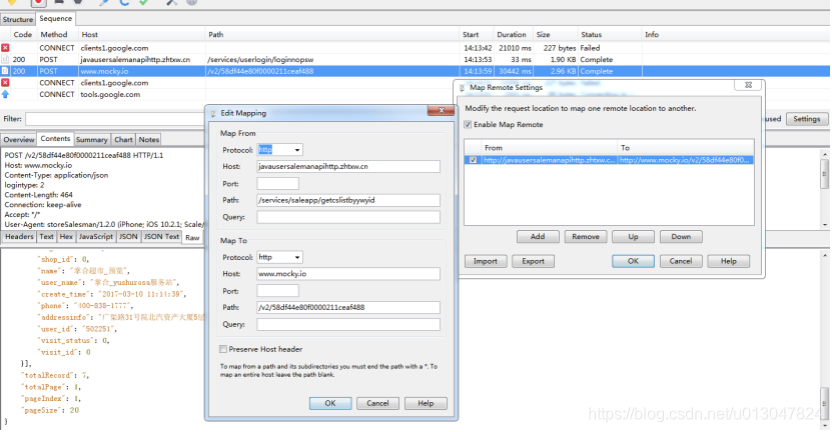Image resolution: width=832 pixels, height=432 pixels.
Task: Sort by Start column header
Action: [x=476, y=34]
